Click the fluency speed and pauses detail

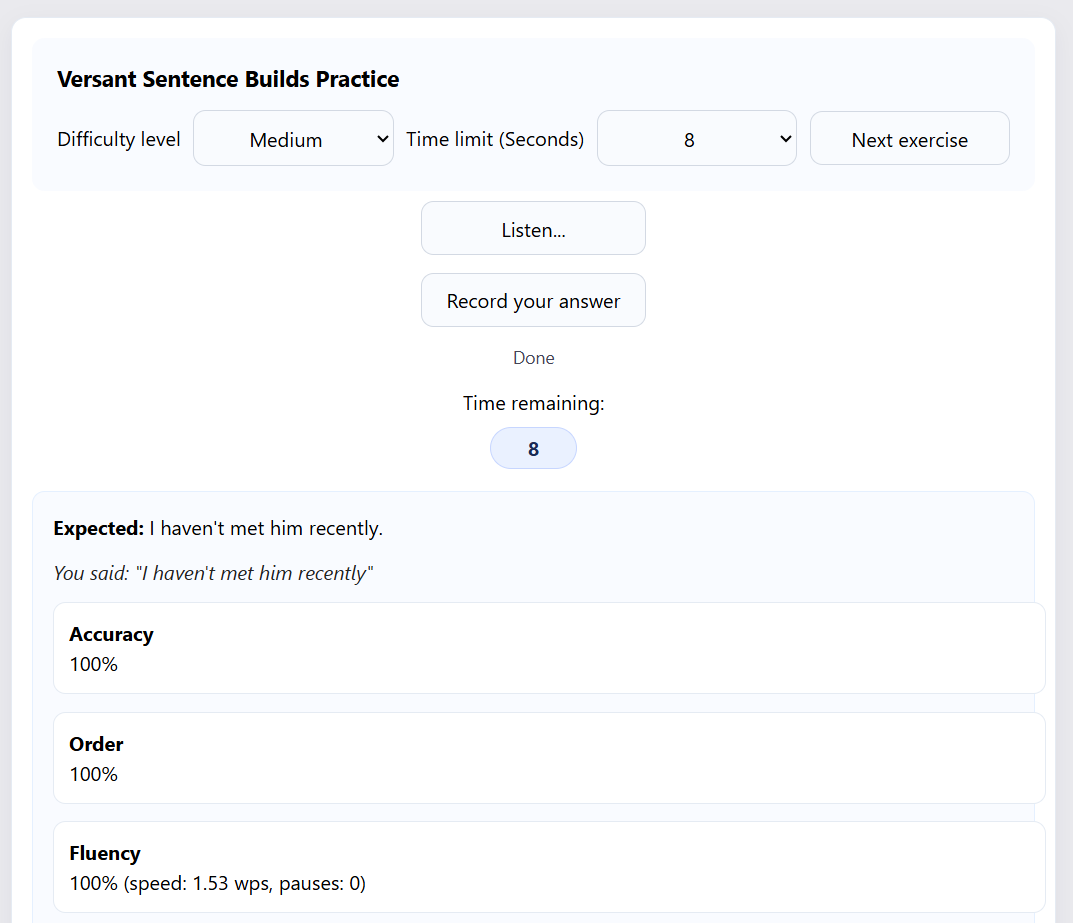click(244, 883)
